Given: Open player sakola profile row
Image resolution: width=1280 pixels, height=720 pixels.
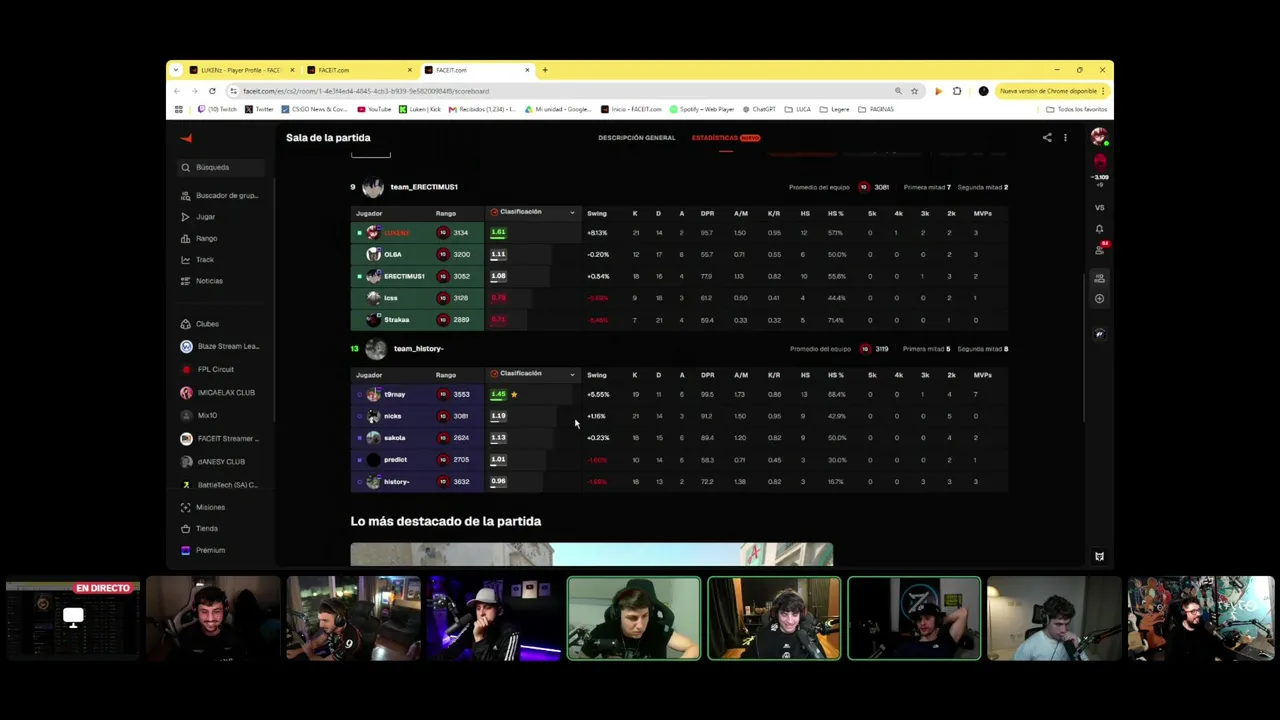Looking at the screenshot, I should pos(394,438).
